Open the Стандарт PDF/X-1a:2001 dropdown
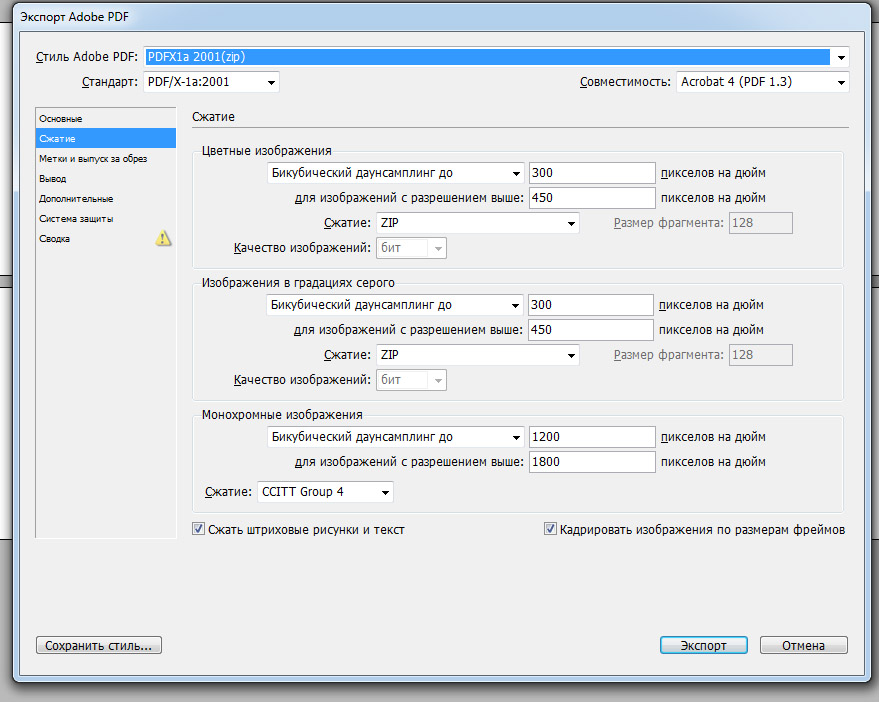The image size is (879, 702). point(211,82)
